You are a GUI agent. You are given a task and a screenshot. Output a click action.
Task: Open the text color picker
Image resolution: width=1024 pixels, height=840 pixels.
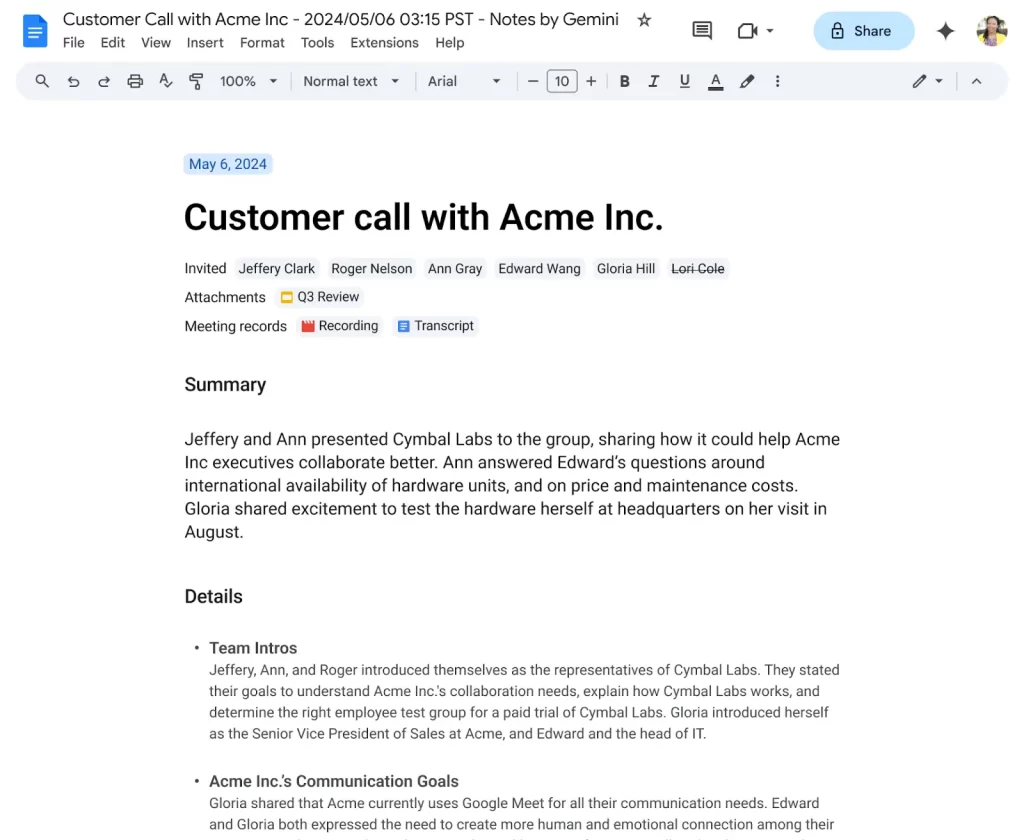pyautogui.click(x=715, y=81)
